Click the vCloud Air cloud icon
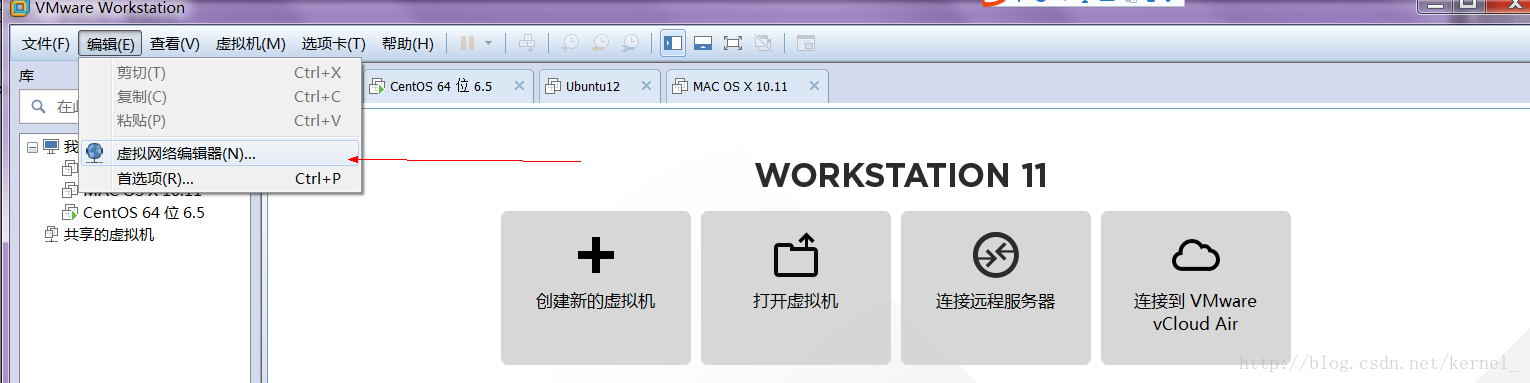1530x383 pixels. 1196,256
